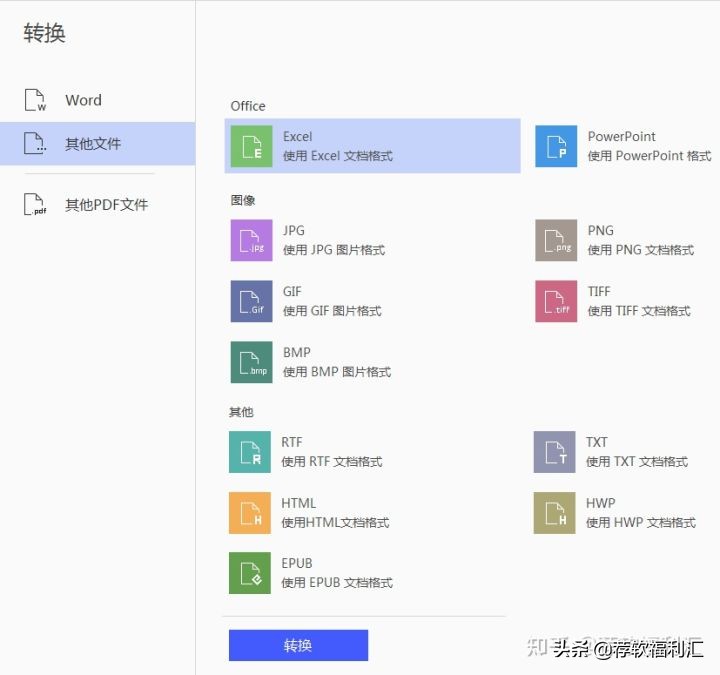Select the '使用HTML文档格式' text
The height and width of the screenshot is (675, 720).
(335, 523)
